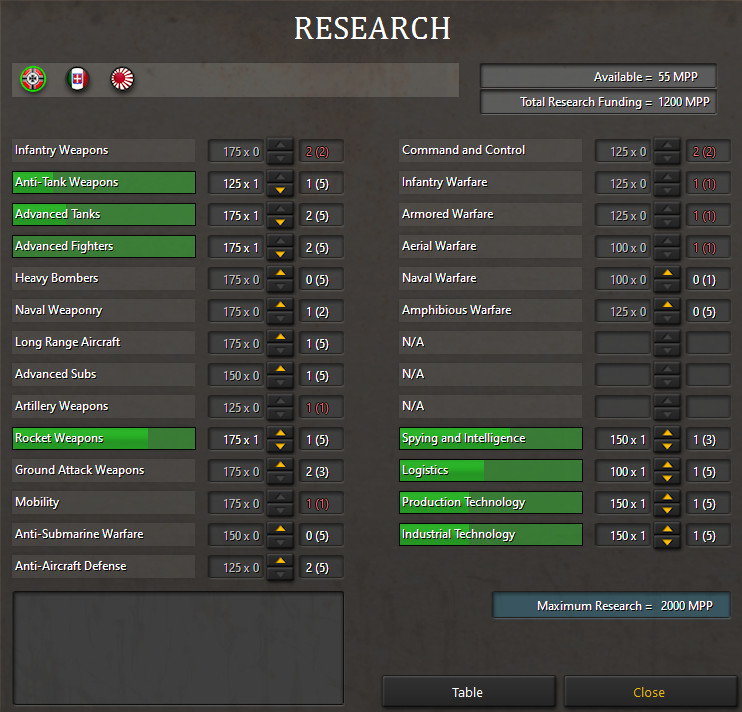The width and height of the screenshot is (742, 712).
Task: Increase Long Range Aircraft research up arrow
Action: 280,337
